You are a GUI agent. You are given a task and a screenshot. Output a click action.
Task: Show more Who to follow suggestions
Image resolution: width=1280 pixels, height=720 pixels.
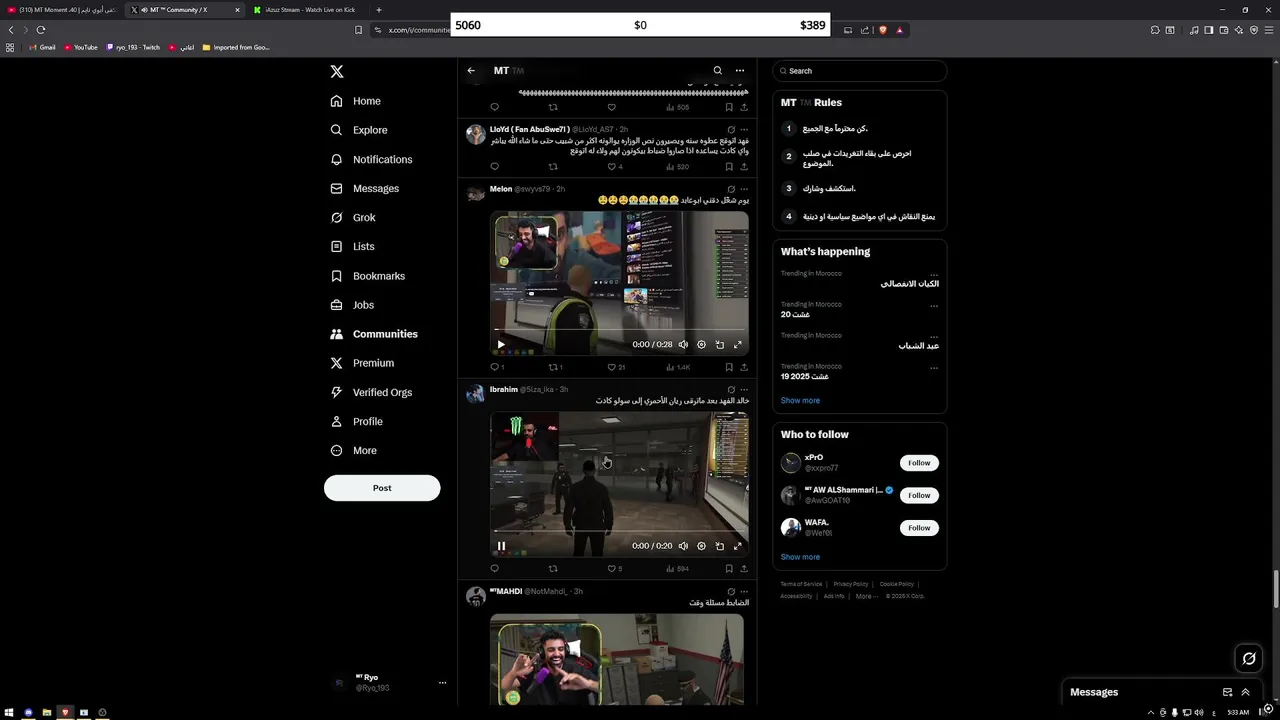[x=800, y=557]
